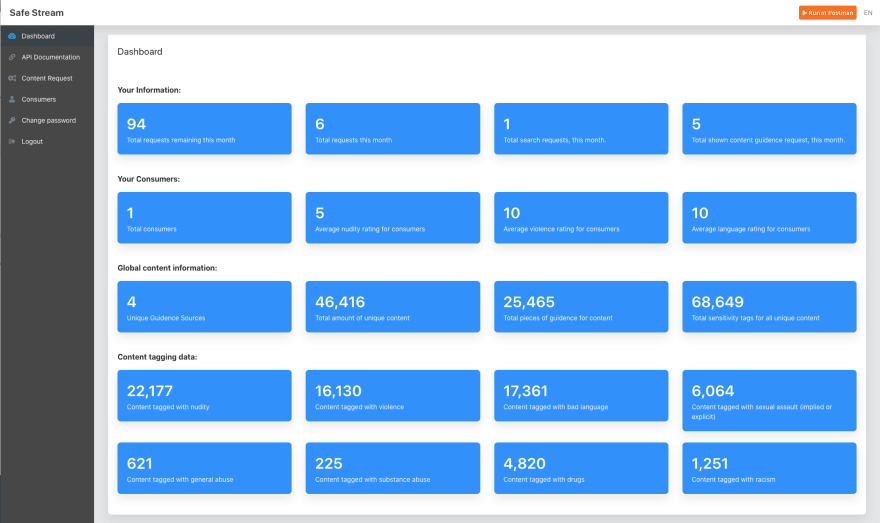Click the 'Unique Guidance Sources' card
The width and height of the screenshot is (880, 523).
click(x=204, y=306)
